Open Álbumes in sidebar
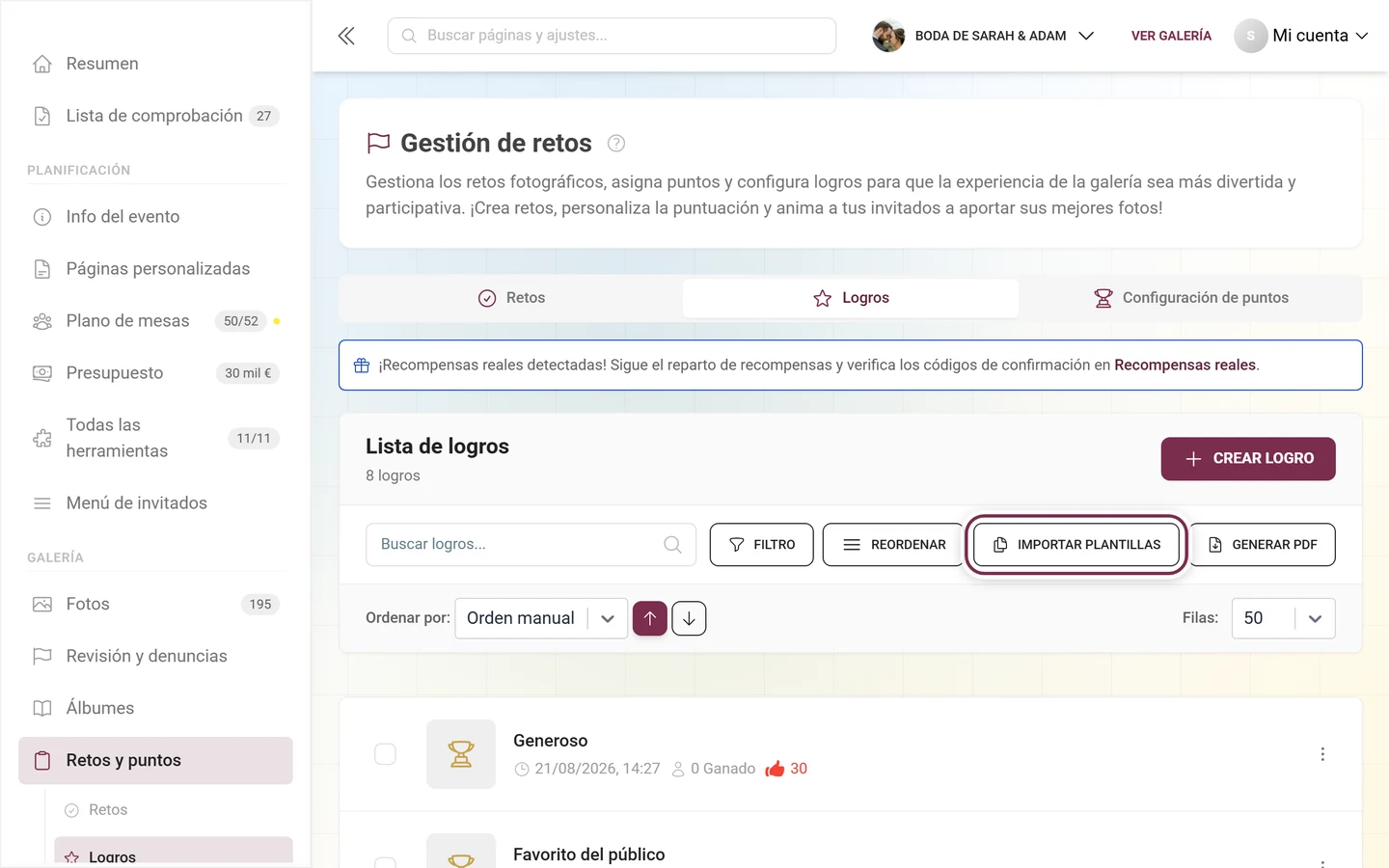This screenshot has width=1389, height=868. (x=155, y=708)
